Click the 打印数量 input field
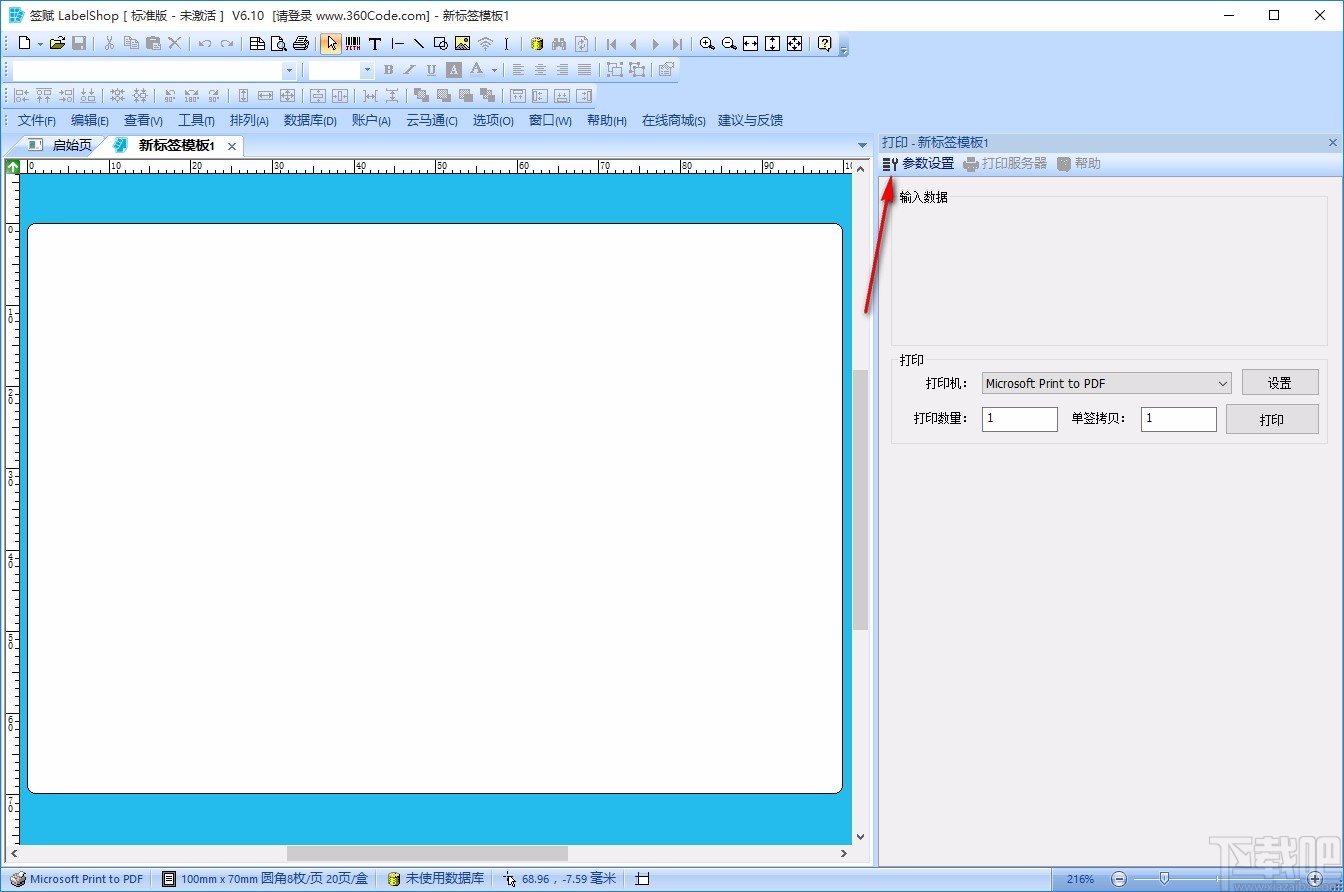The width and height of the screenshot is (1344, 892). pyautogui.click(x=1020, y=419)
